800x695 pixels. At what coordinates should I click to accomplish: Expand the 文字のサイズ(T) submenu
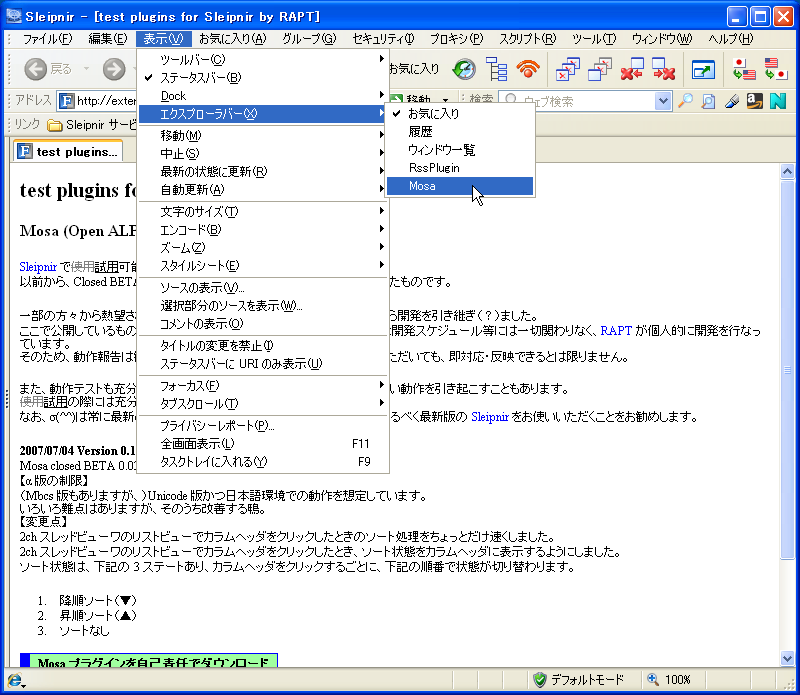(263, 211)
